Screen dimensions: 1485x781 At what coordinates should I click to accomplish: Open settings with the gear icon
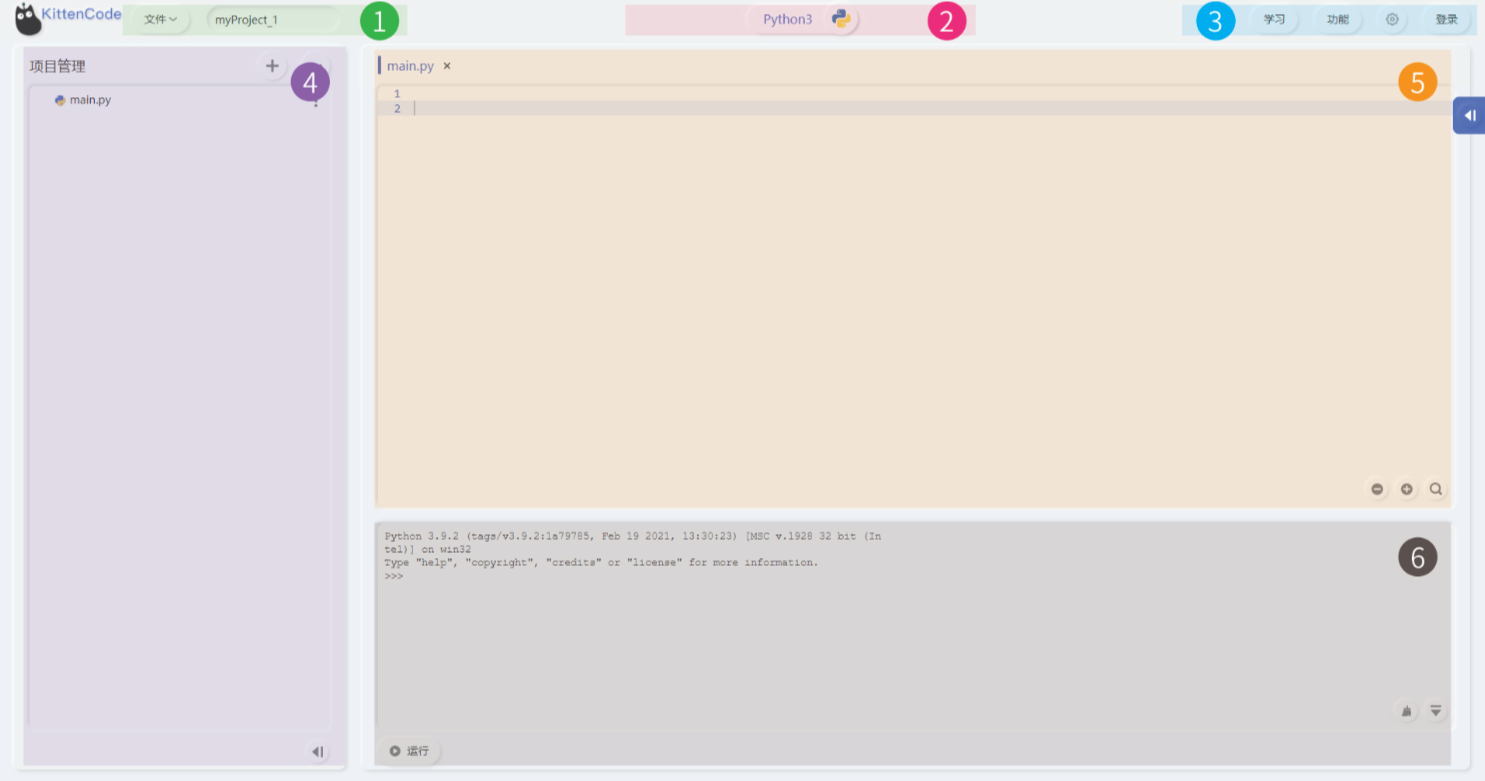pos(1392,19)
